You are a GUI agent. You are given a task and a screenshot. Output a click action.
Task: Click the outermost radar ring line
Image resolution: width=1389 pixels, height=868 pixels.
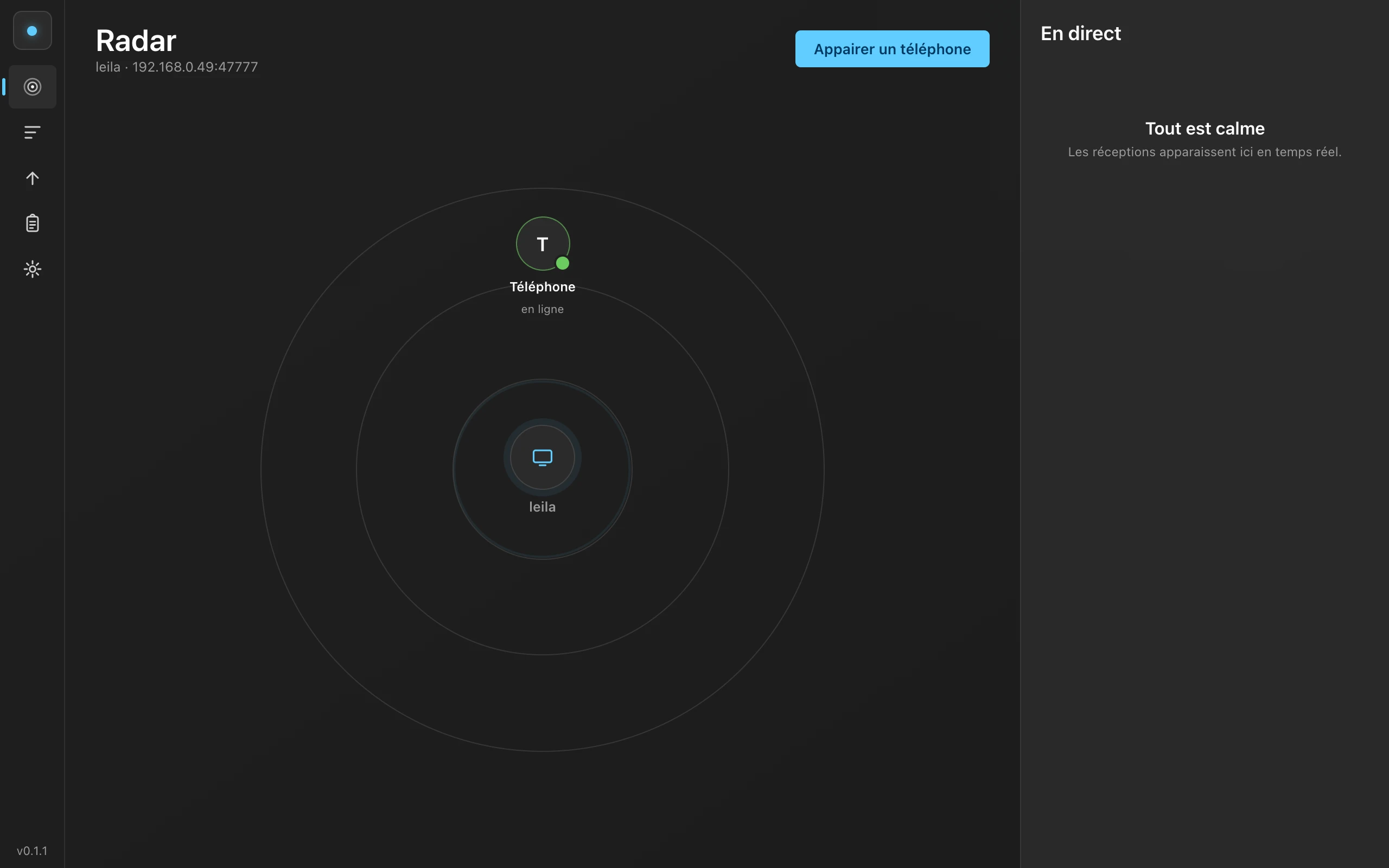click(x=543, y=188)
